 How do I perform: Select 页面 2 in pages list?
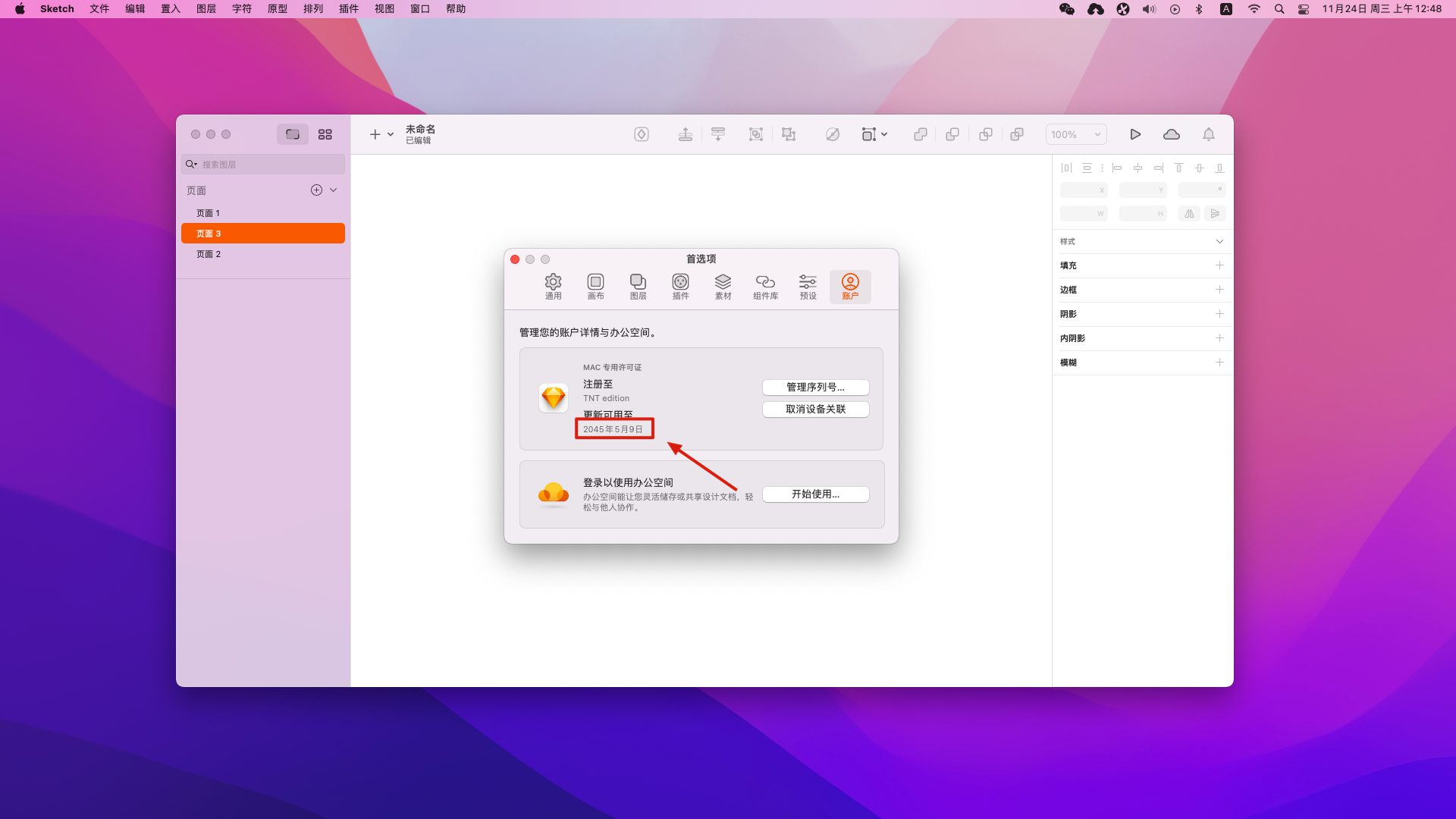[209, 254]
